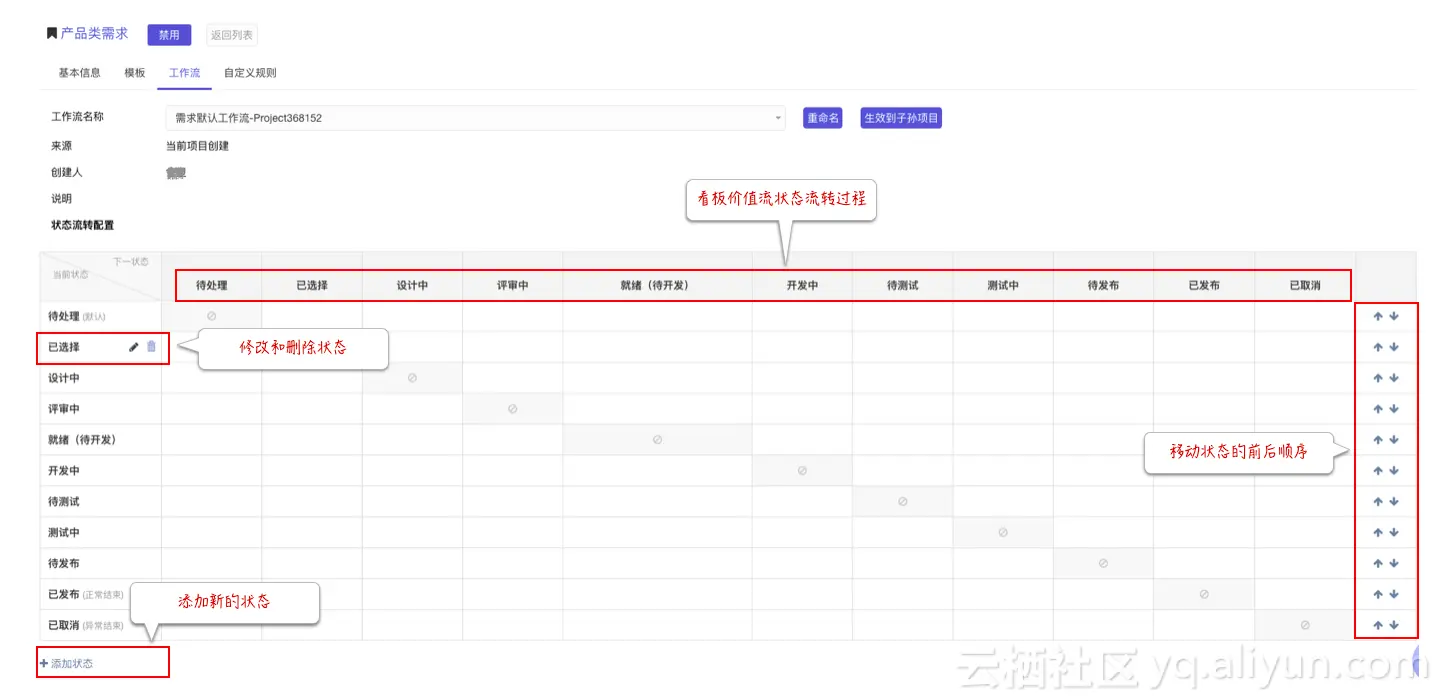
Task: Click up arrow for 已选择 row
Action: [x=1377, y=348]
